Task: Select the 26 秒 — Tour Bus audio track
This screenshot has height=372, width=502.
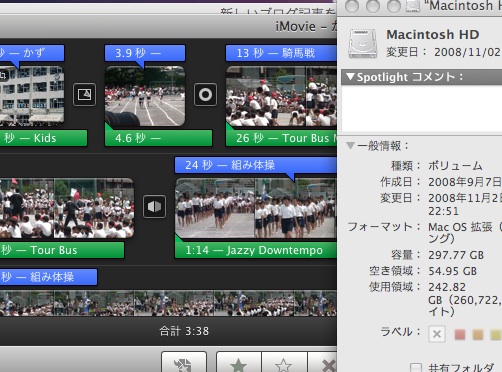Action: 281,138
